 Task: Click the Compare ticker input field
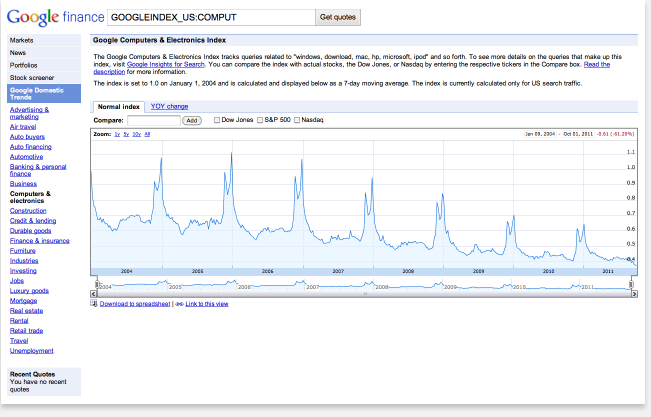click(154, 120)
